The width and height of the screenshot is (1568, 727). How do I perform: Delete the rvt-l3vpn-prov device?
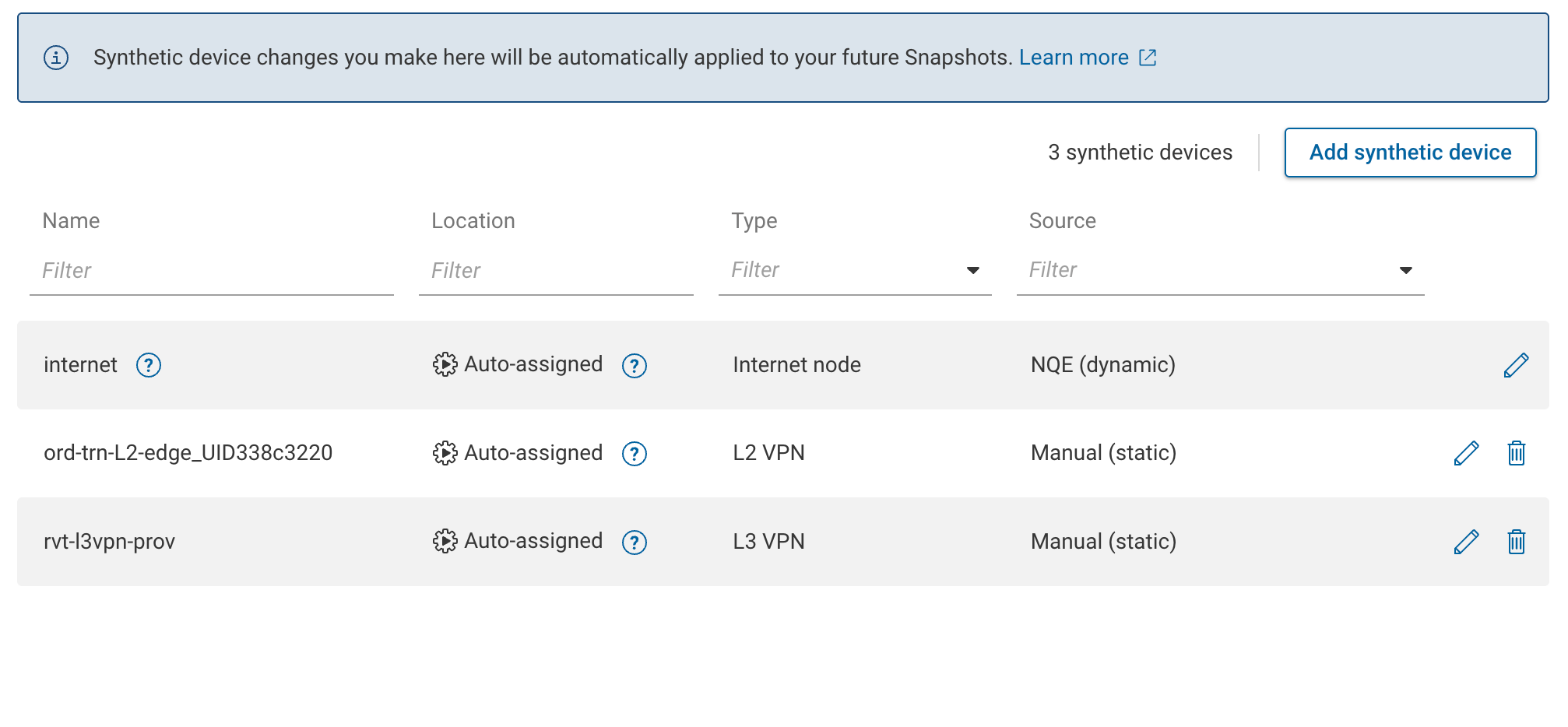[1516, 541]
